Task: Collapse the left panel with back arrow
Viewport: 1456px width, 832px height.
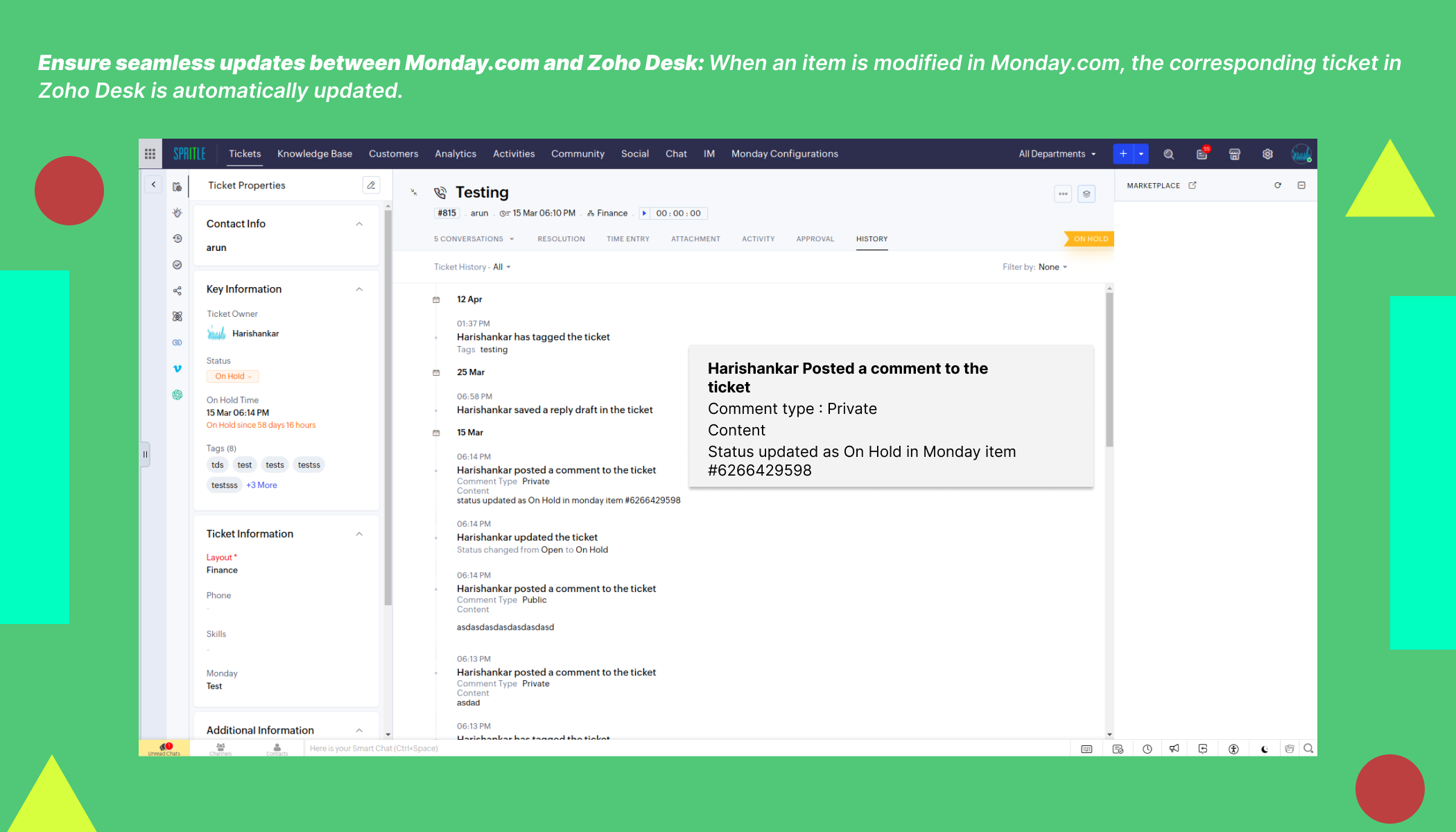Action: pos(153,184)
